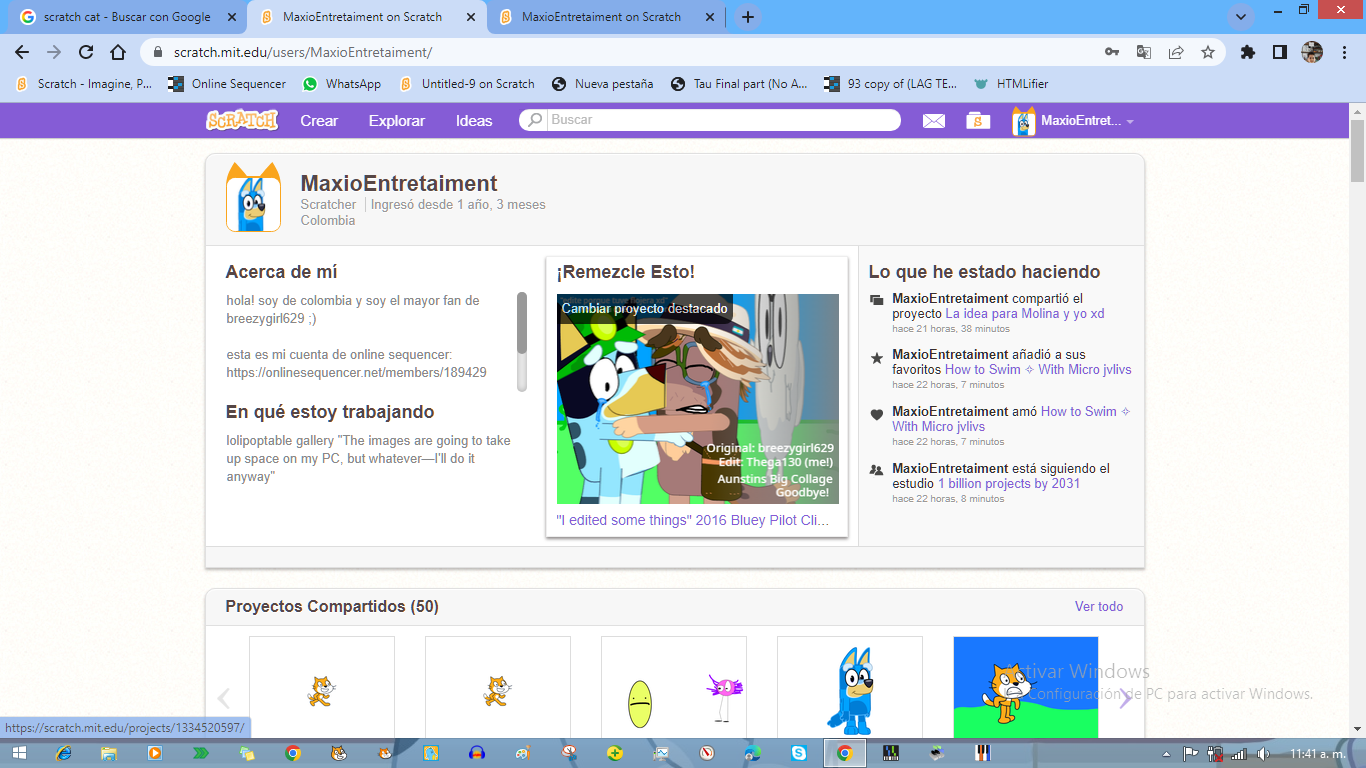Image resolution: width=1366 pixels, height=768 pixels.
Task: Click the search magnifier icon
Action: [535, 120]
